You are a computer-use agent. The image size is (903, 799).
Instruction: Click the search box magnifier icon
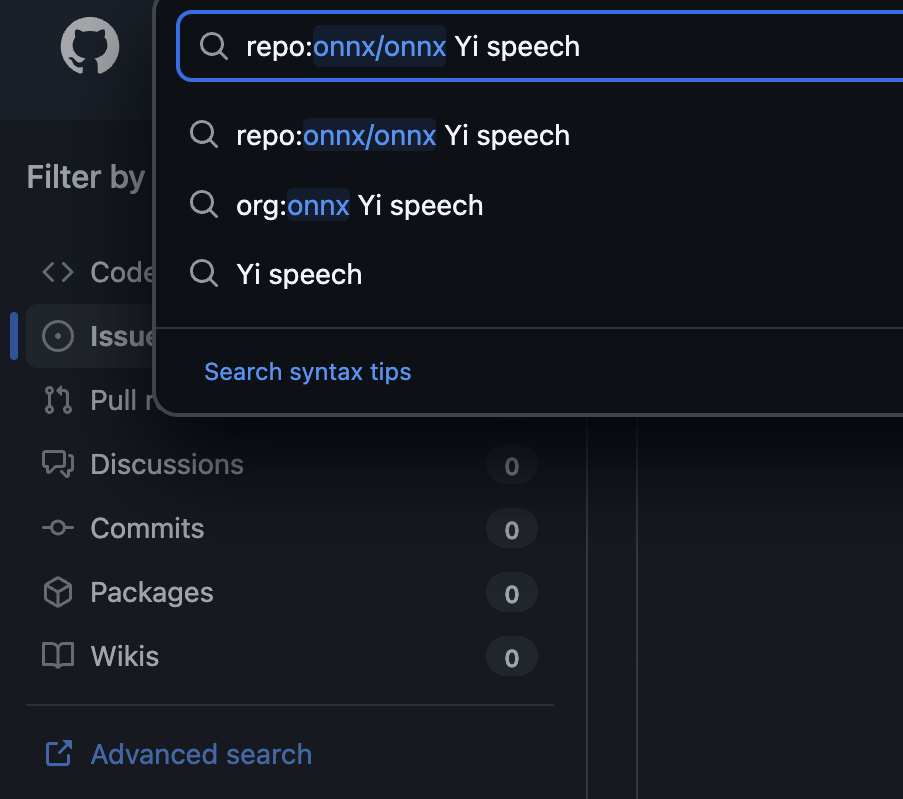pyautogui.click(x=213, y=46)
